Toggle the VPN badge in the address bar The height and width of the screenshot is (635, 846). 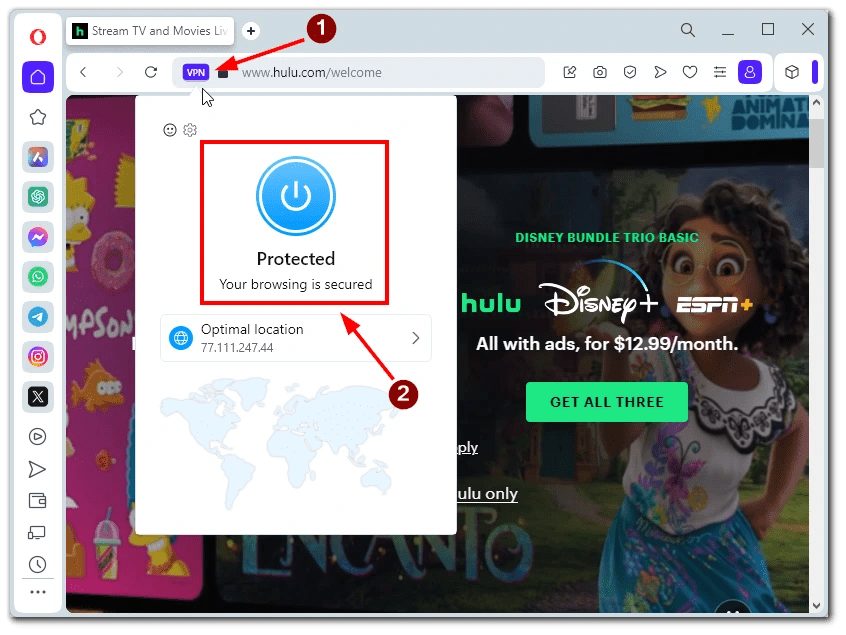click(x=196, y=72)
